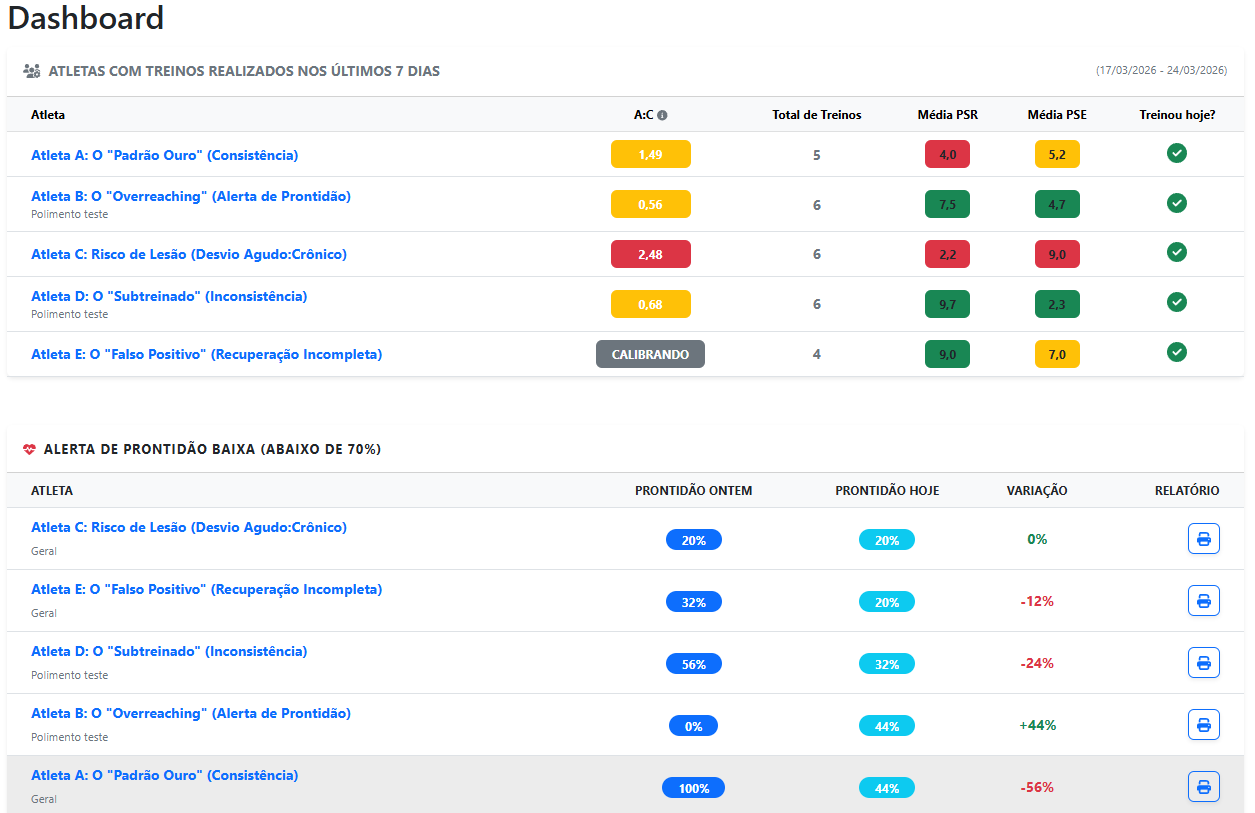Print report for Atleta E readiness alert
Screen dimensions: 1255x813
(1203, 601)
